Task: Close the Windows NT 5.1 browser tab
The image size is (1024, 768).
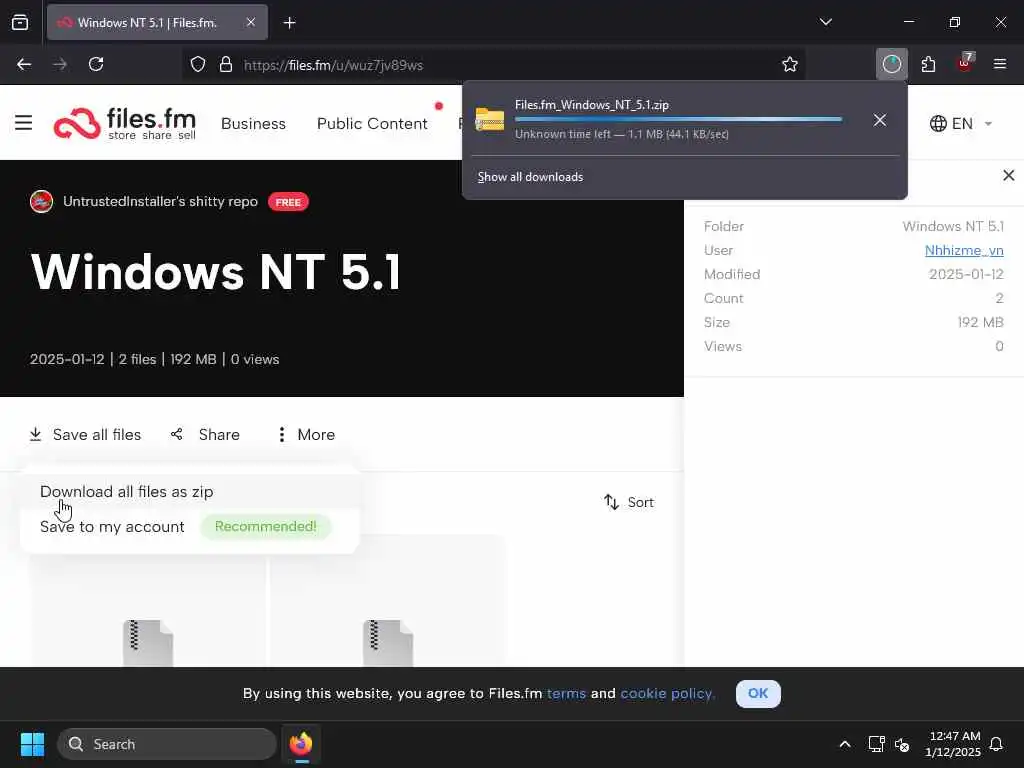Action: [x=251, y=22]
